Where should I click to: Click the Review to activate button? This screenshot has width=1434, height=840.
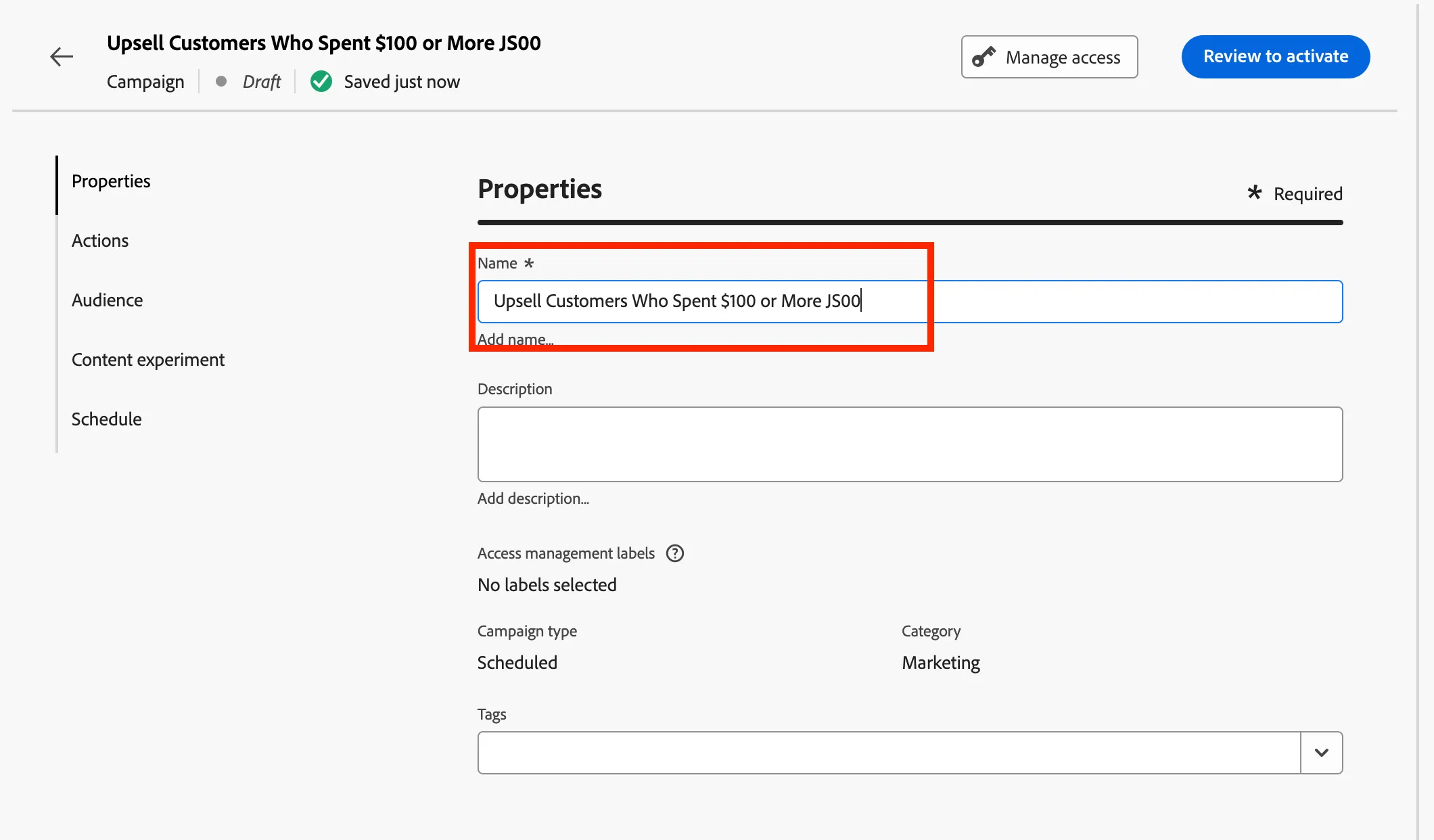coord(1276,57)
